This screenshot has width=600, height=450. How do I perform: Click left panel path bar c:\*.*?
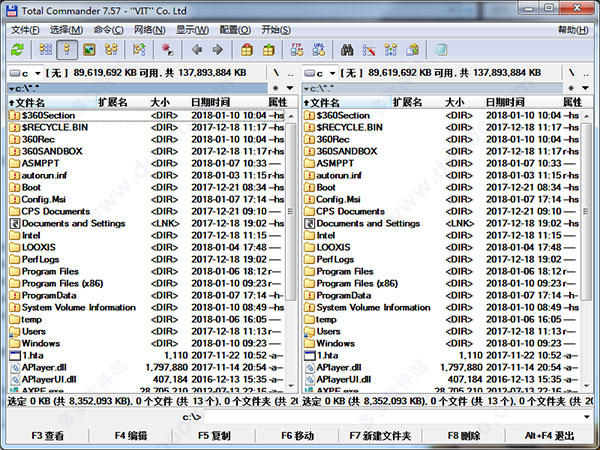coord(138,88)
